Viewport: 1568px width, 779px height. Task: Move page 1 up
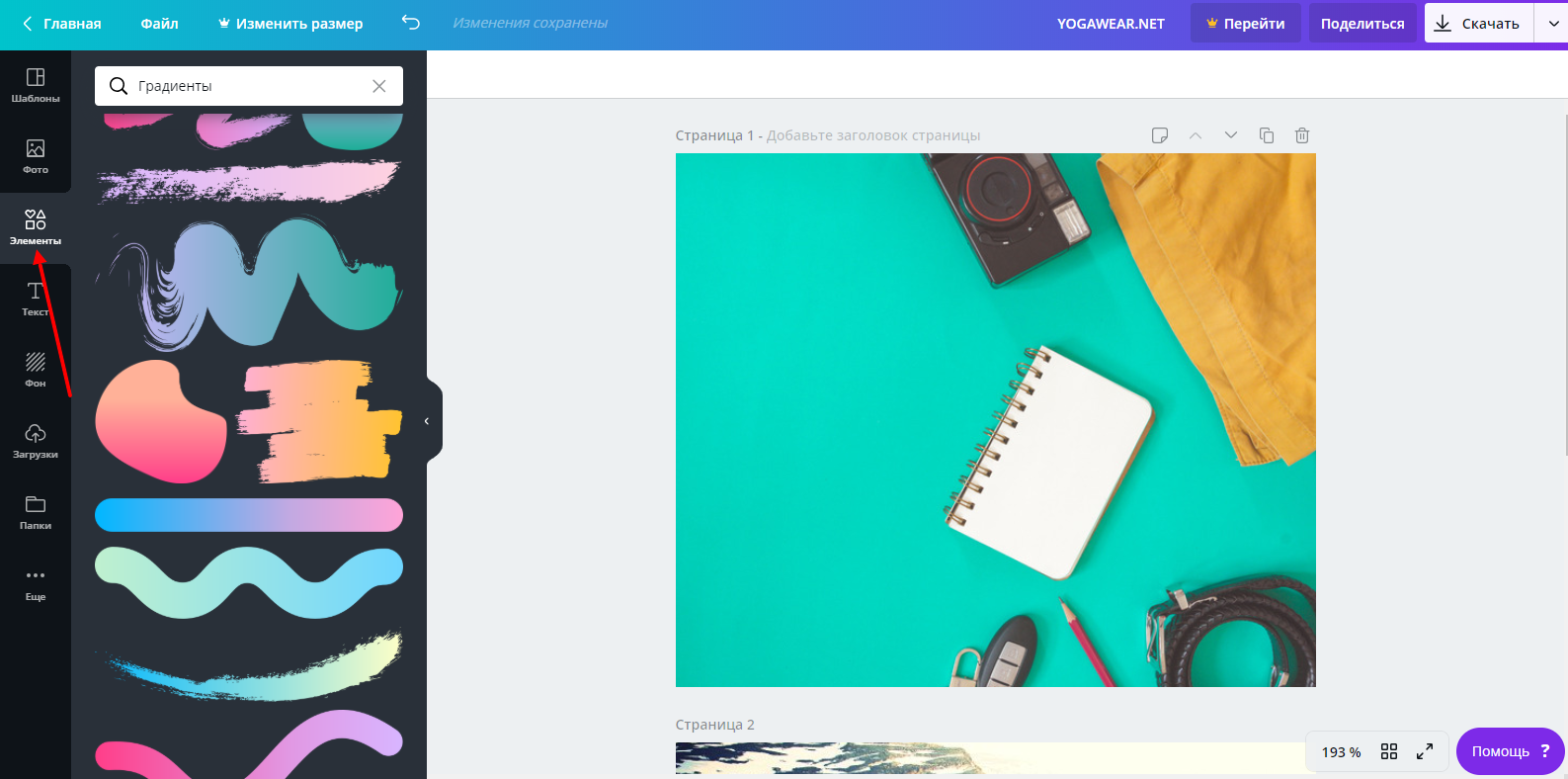(x=1196, y=135)
